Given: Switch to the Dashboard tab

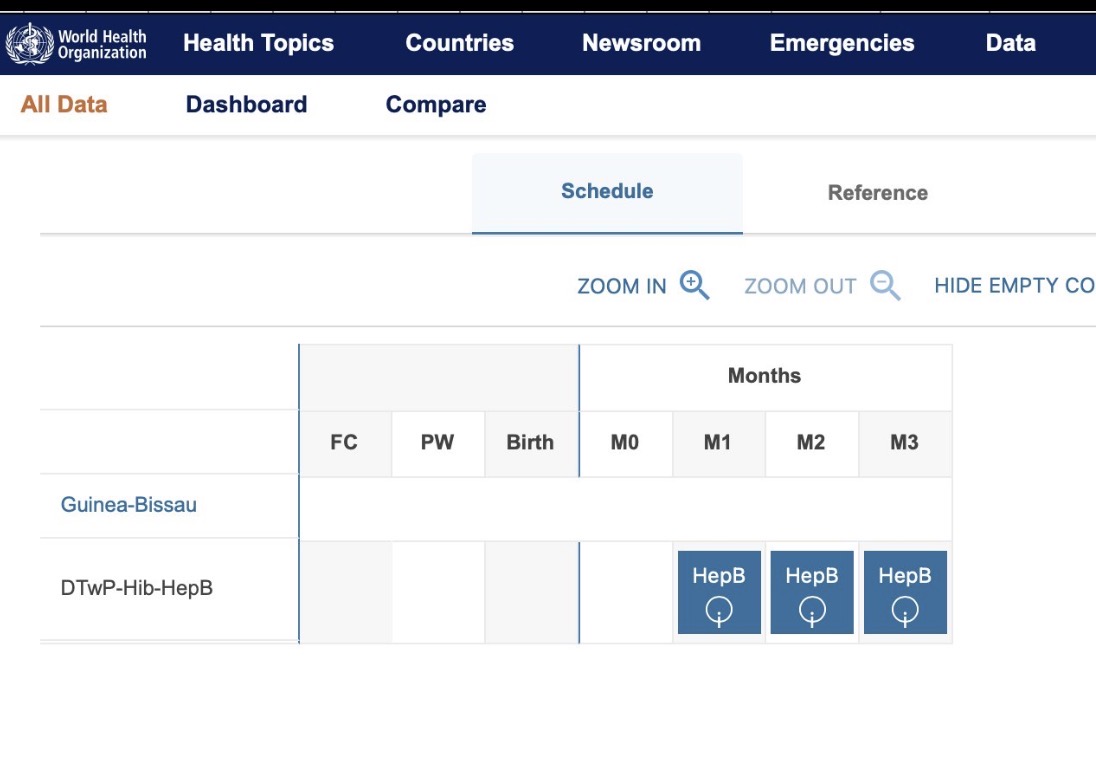Looking at the screenshot, I should point(246,104).
